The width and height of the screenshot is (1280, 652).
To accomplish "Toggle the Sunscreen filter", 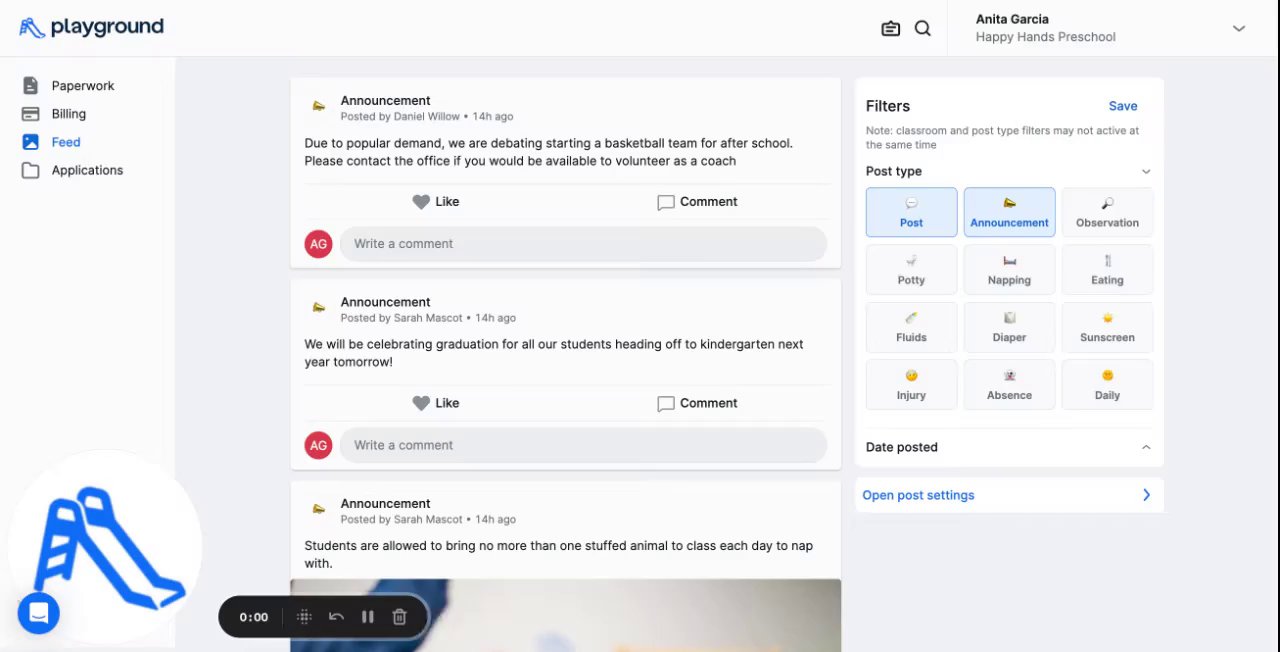I will (x=1107, y=327).
